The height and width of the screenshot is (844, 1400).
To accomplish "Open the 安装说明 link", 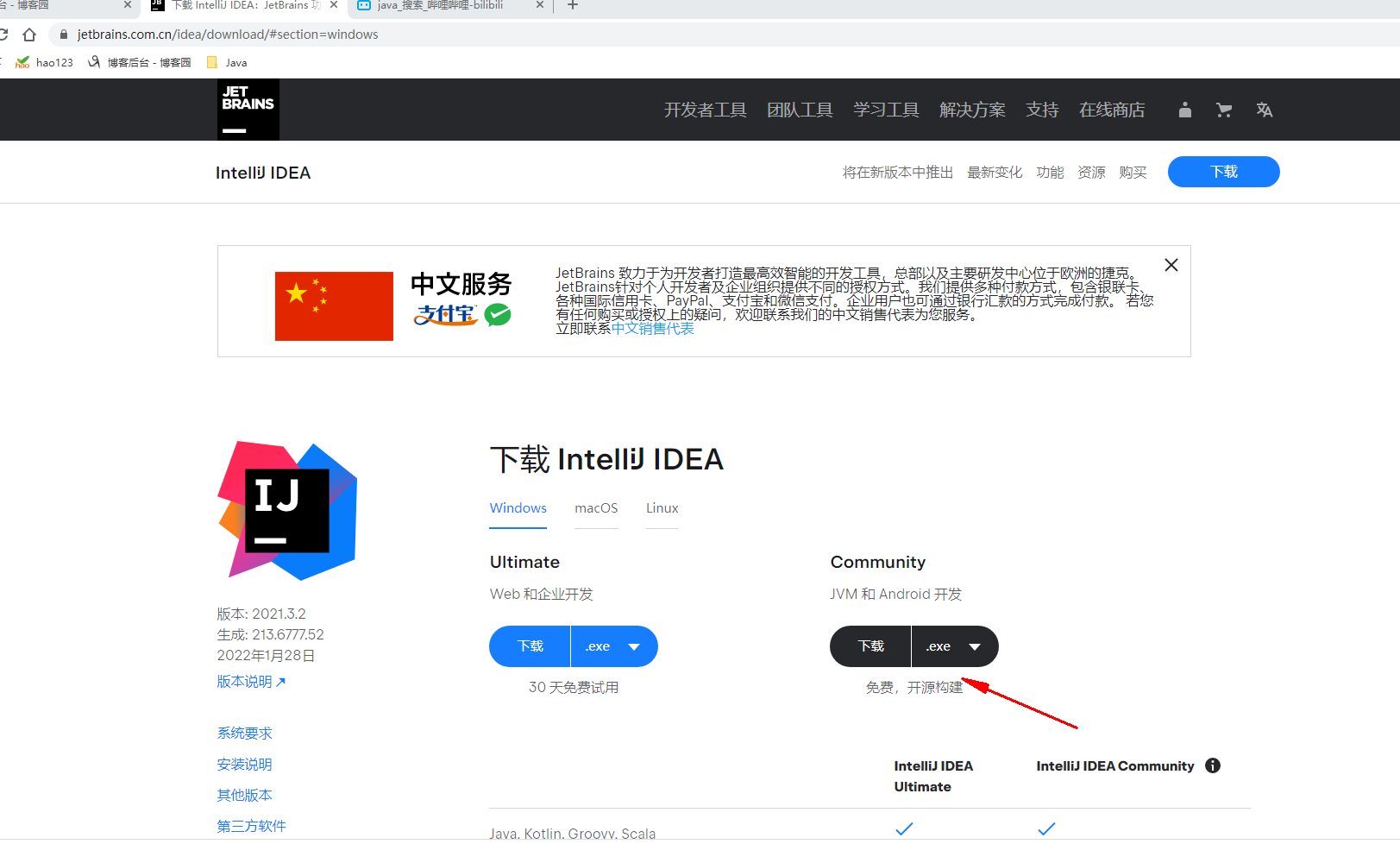I will [245, 765].
